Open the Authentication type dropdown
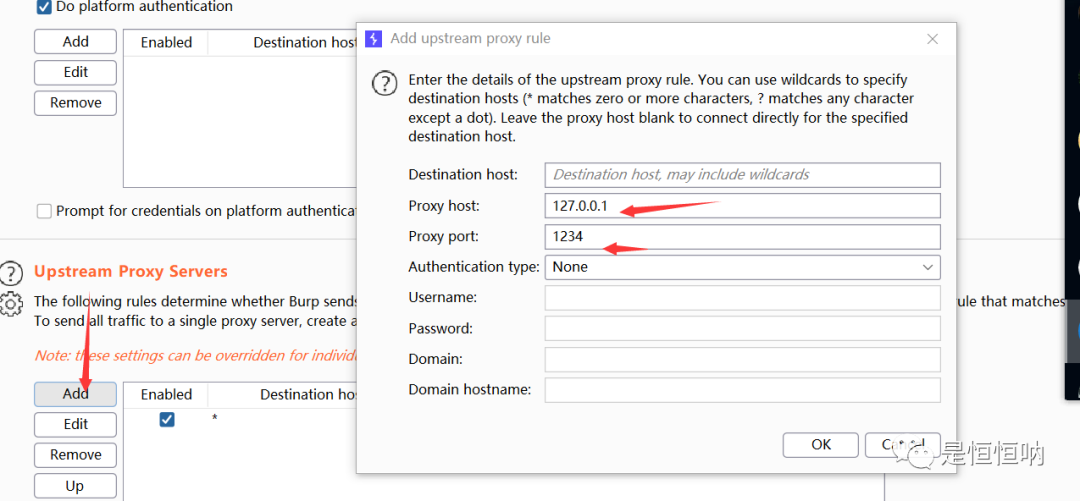 742,267
